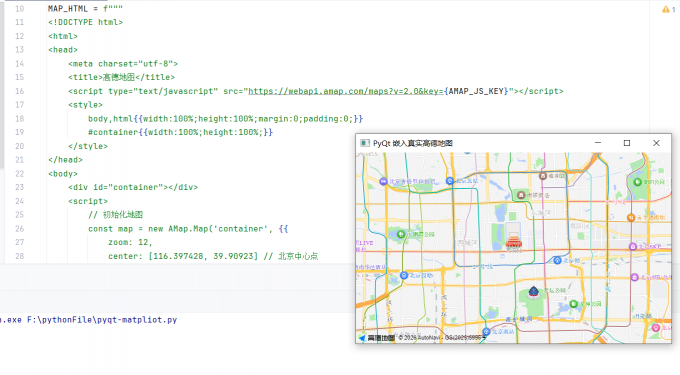Click the purple shopping marker for 北京SKP
The image size is (680, 375).
coord(633,247)
